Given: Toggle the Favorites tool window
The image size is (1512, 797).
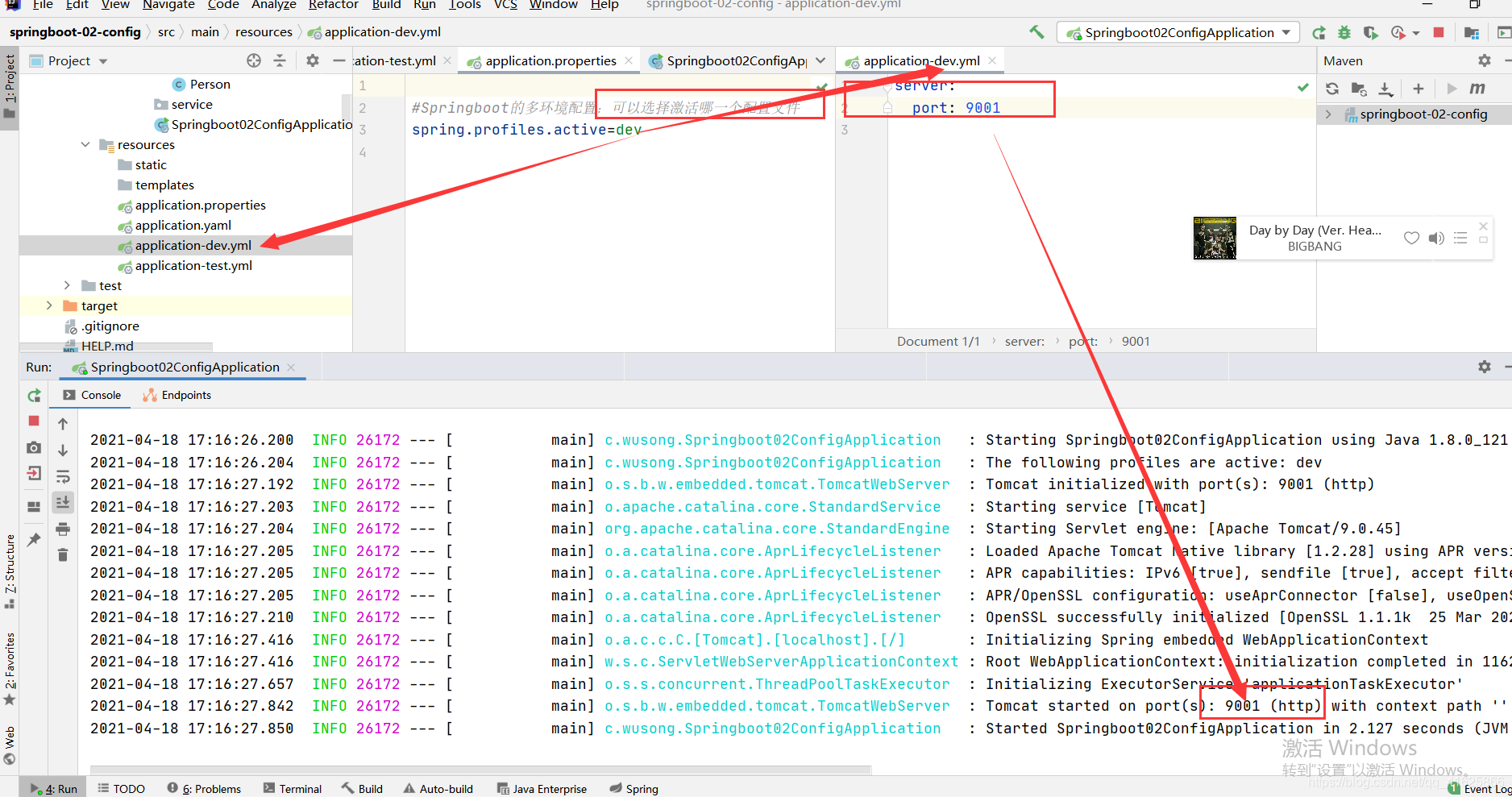Looking at the screenshot, I should pyautogui.click(x=10, y=669).
